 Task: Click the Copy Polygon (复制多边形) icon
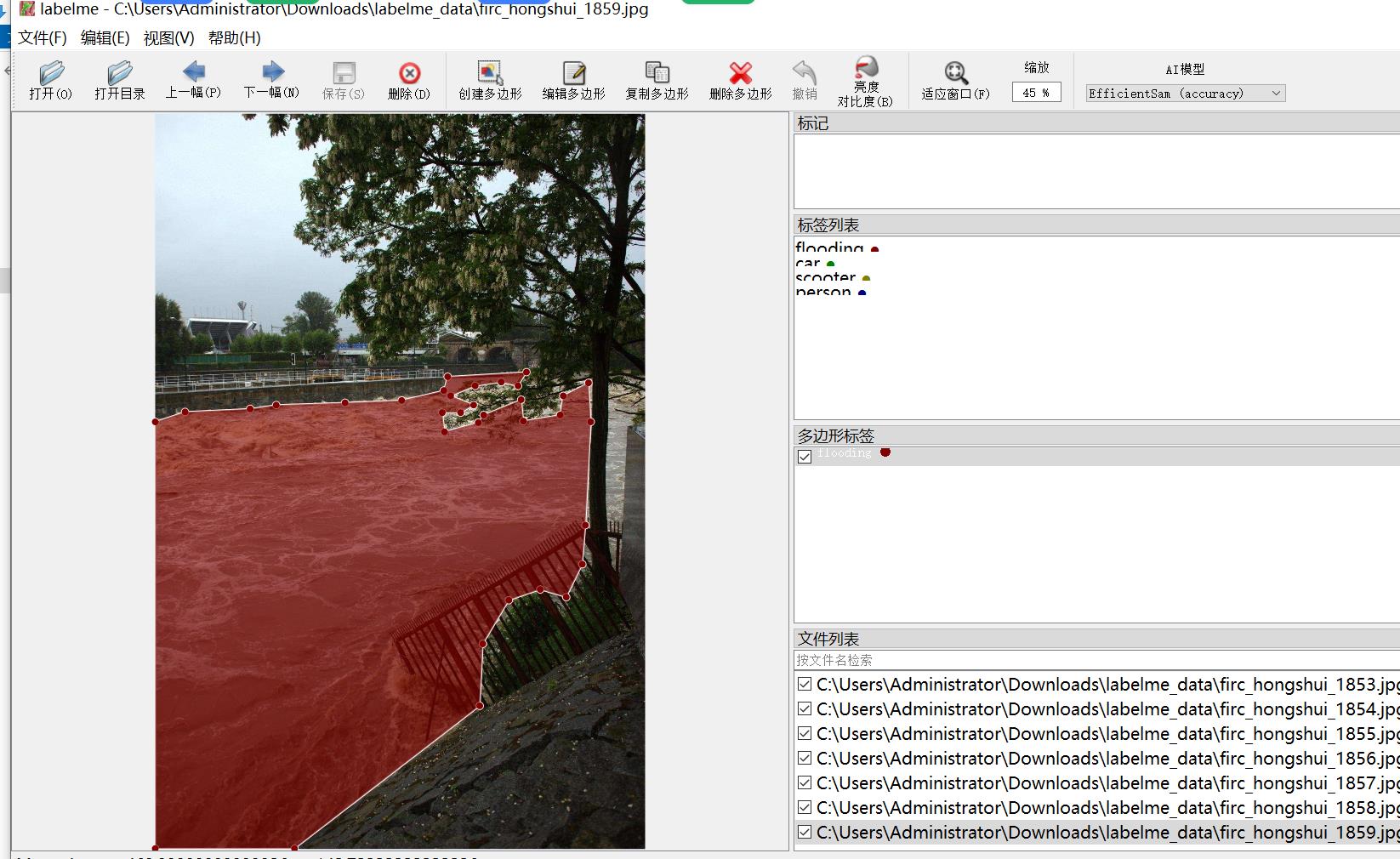tap(657, 80)
